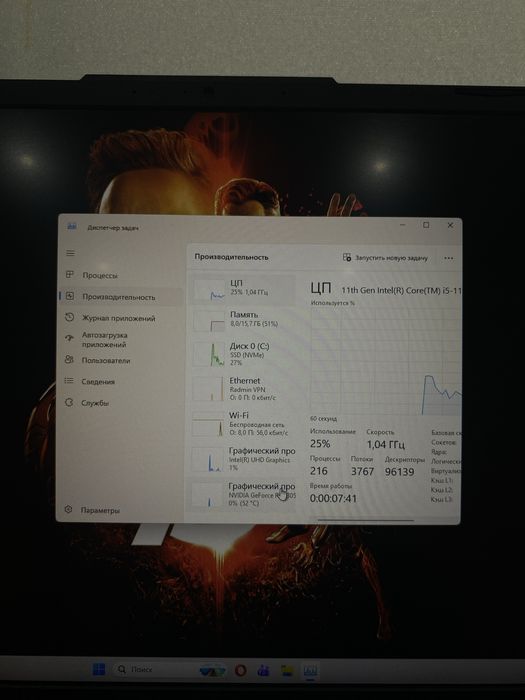Image resolution: width=525 pixels, height=700 pixels.
Task: Click the CPU usage graph
Action: tap(386, 361)
